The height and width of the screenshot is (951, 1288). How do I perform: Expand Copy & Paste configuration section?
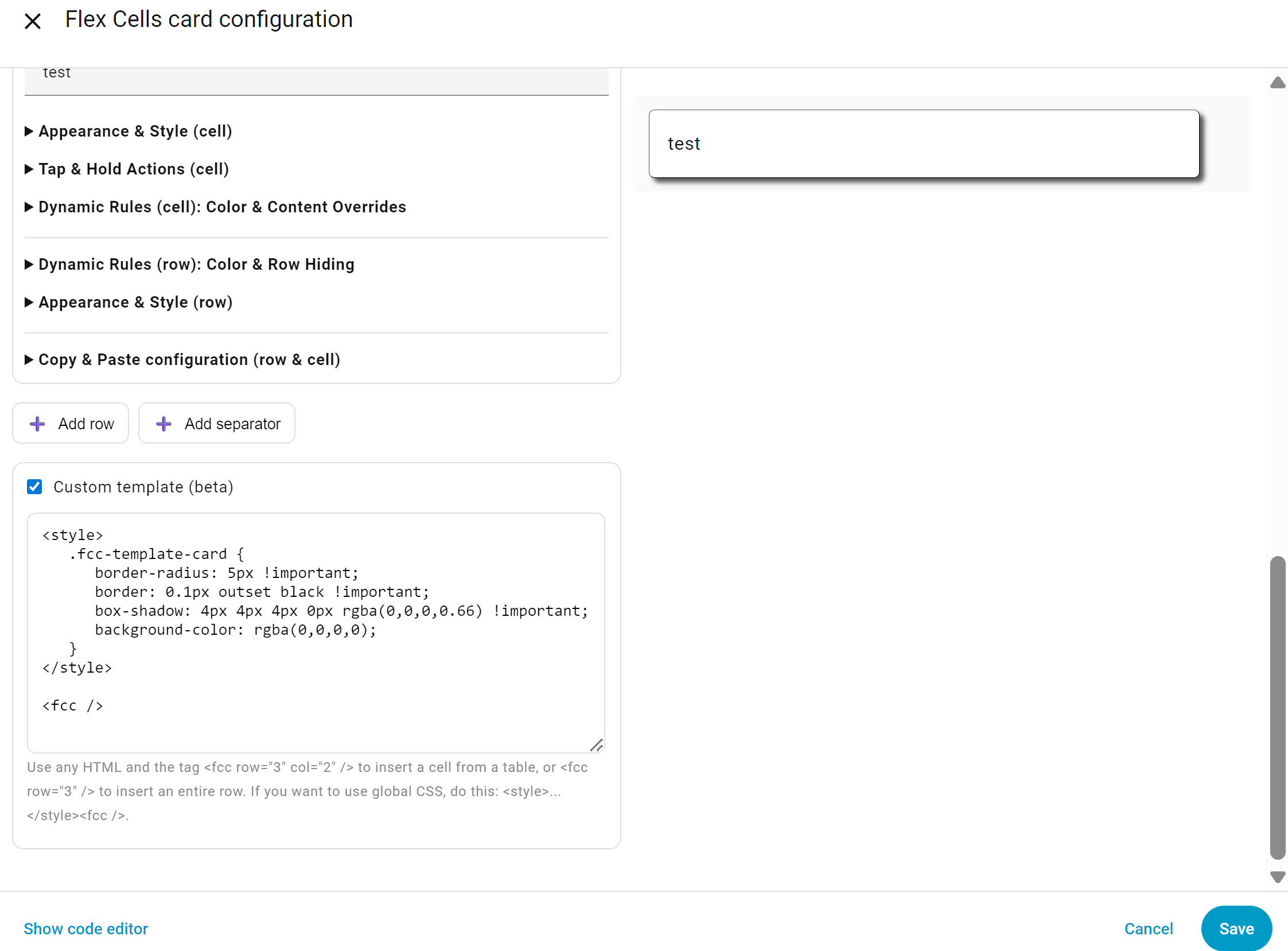(x=189, y=360)
